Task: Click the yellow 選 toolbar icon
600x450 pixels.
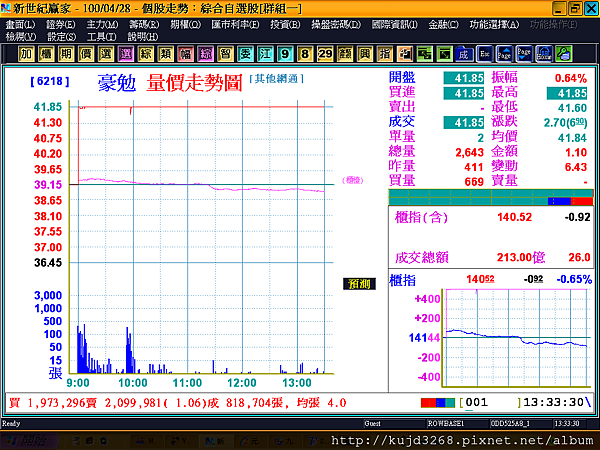Action: (x=106, y=54)
